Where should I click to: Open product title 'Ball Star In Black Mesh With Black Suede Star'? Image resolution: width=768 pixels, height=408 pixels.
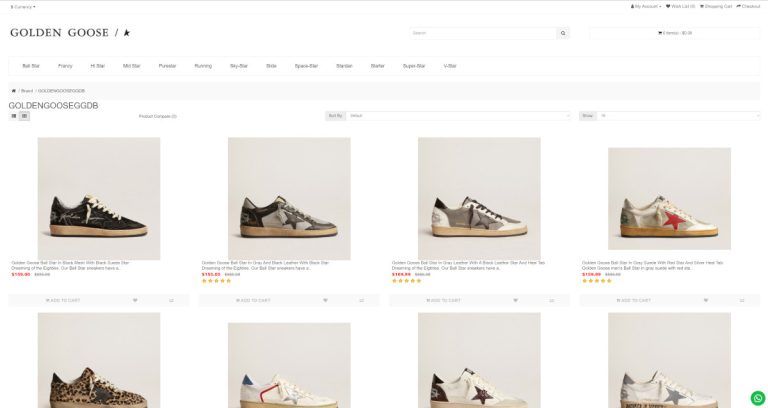70,263
